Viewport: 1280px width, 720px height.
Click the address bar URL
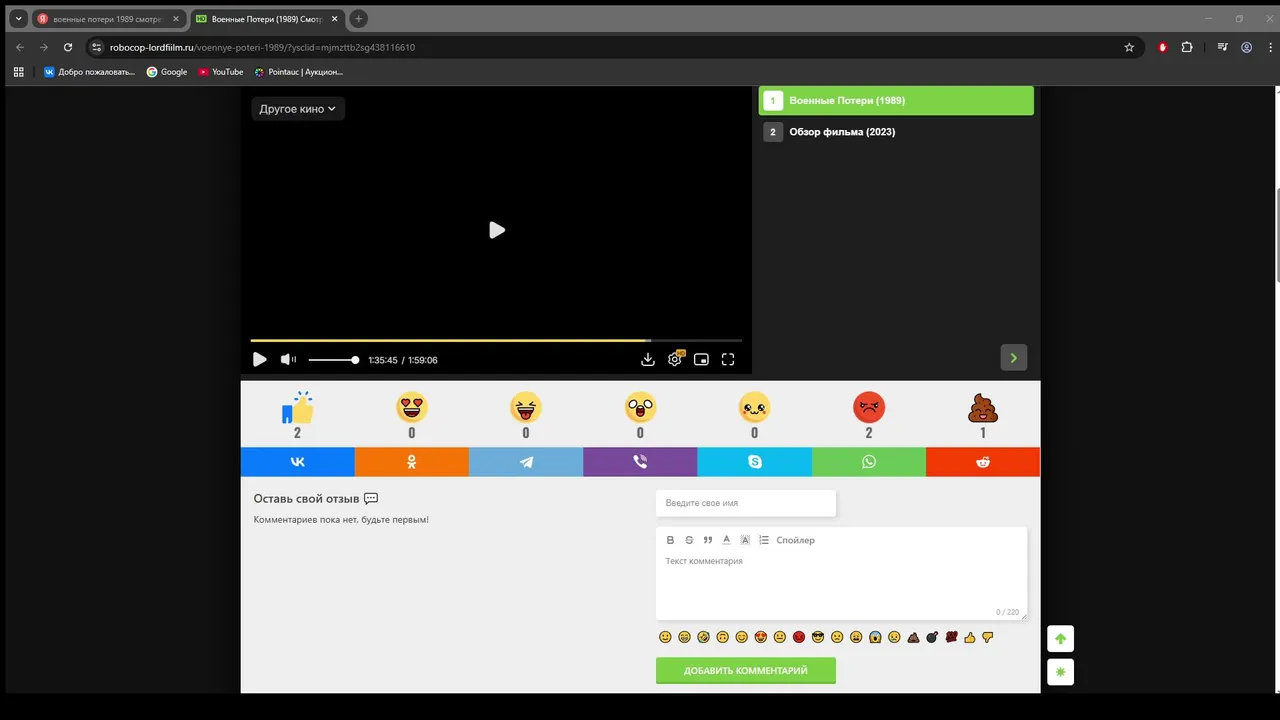262,47
